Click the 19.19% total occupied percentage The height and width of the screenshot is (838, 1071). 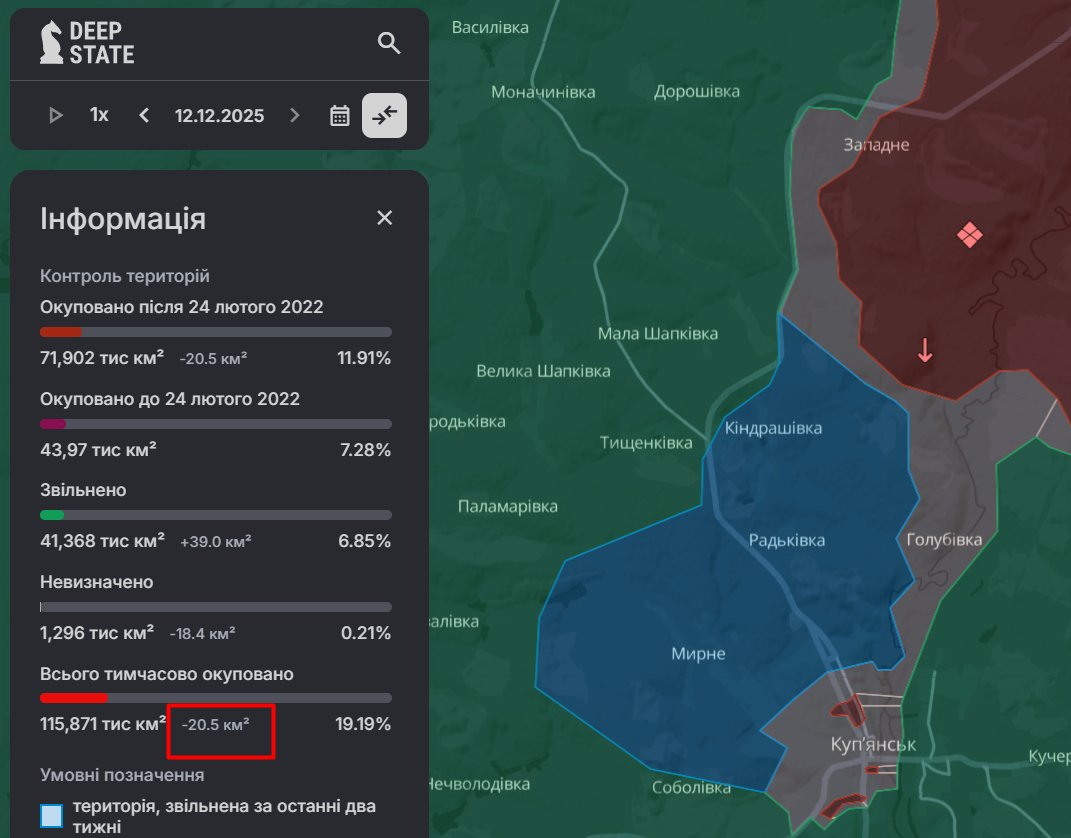pos(363,724)
